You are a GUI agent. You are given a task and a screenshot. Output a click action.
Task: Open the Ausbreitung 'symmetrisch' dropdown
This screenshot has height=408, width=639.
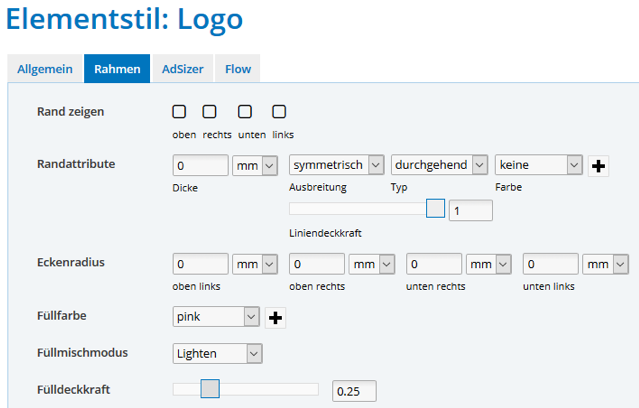click(337, 165)
